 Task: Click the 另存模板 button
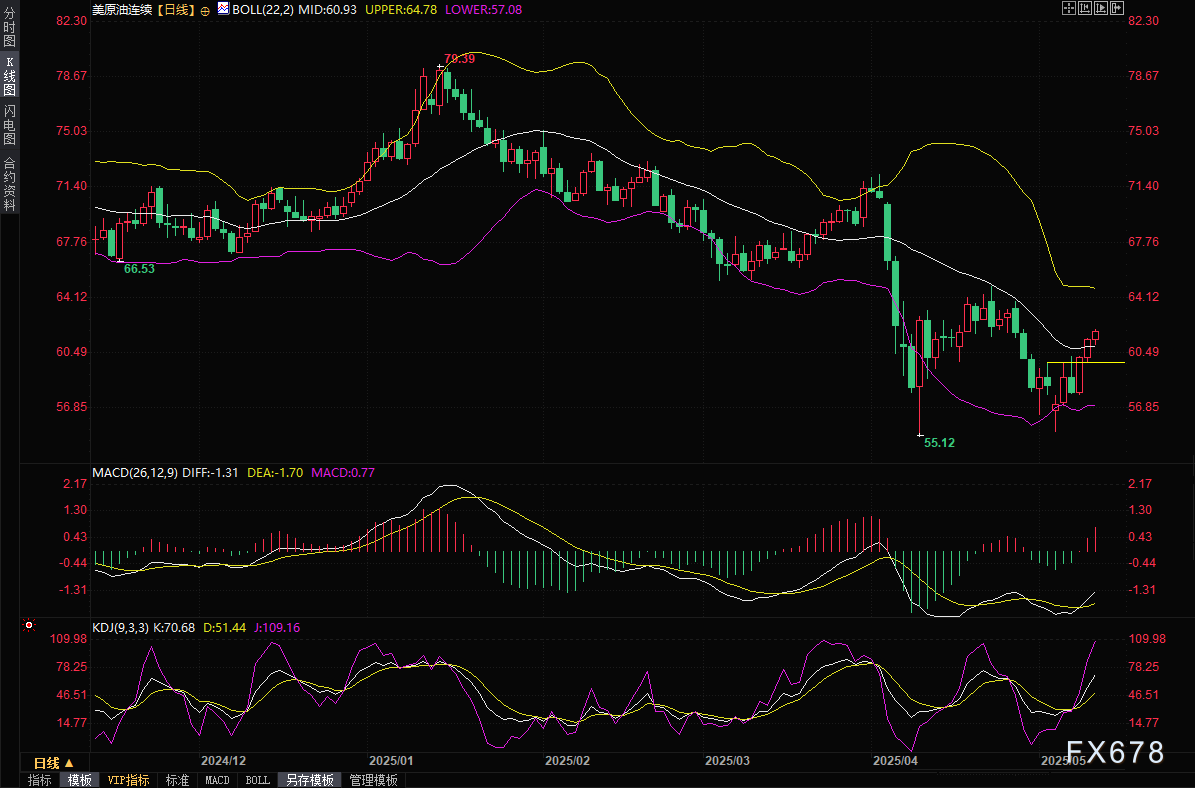coord(308,780)
